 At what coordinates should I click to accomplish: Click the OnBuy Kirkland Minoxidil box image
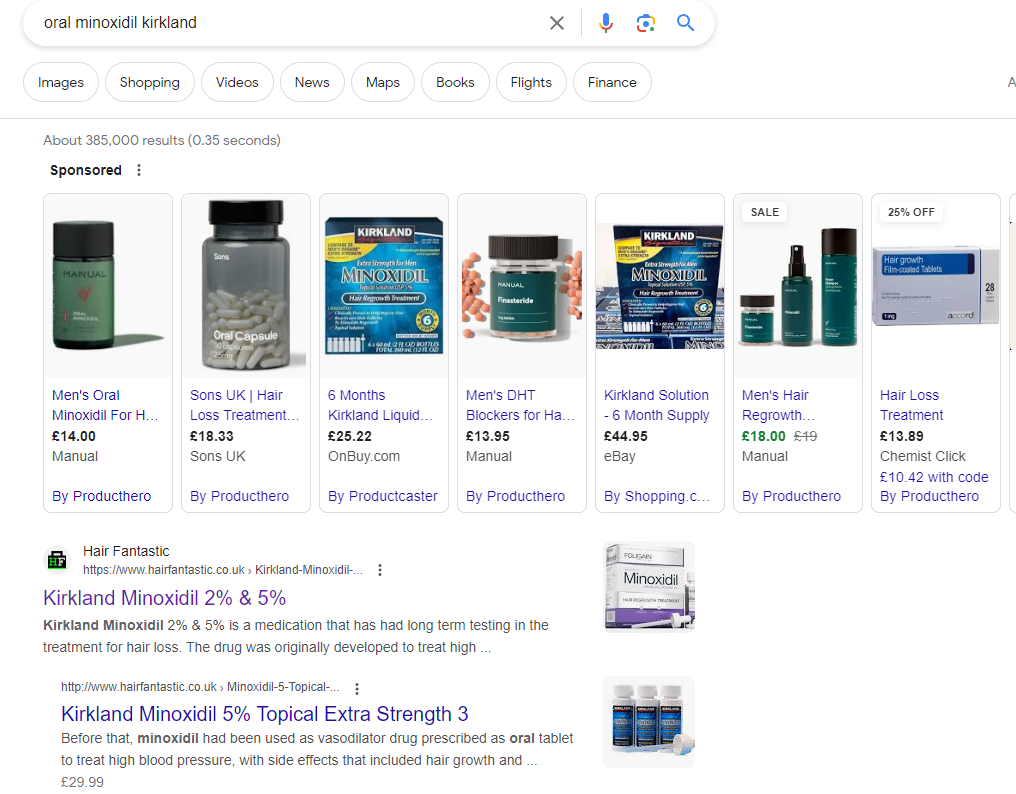pos(384,286)
